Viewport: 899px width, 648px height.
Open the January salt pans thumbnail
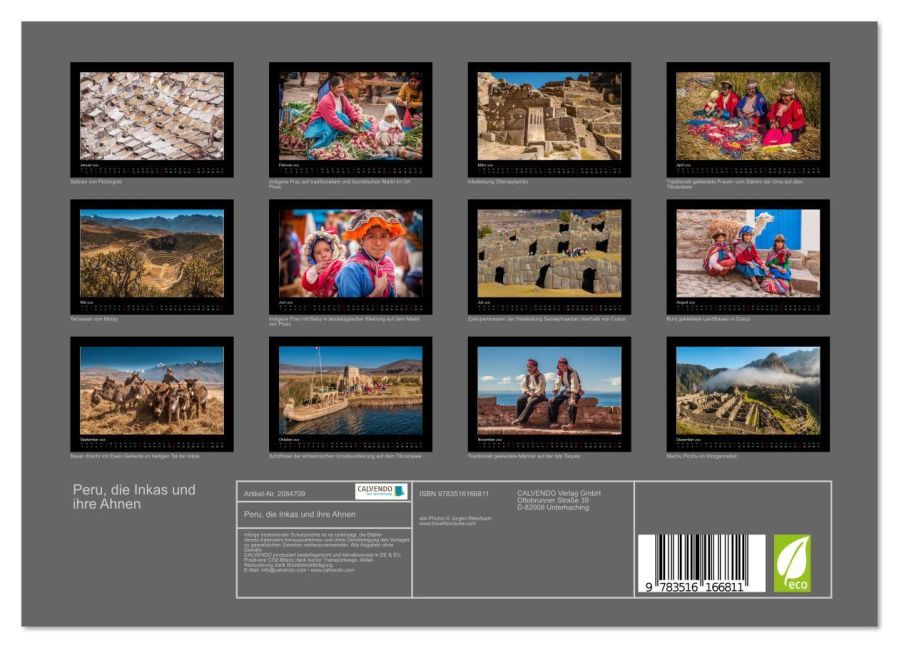click(x=152, y=119)
